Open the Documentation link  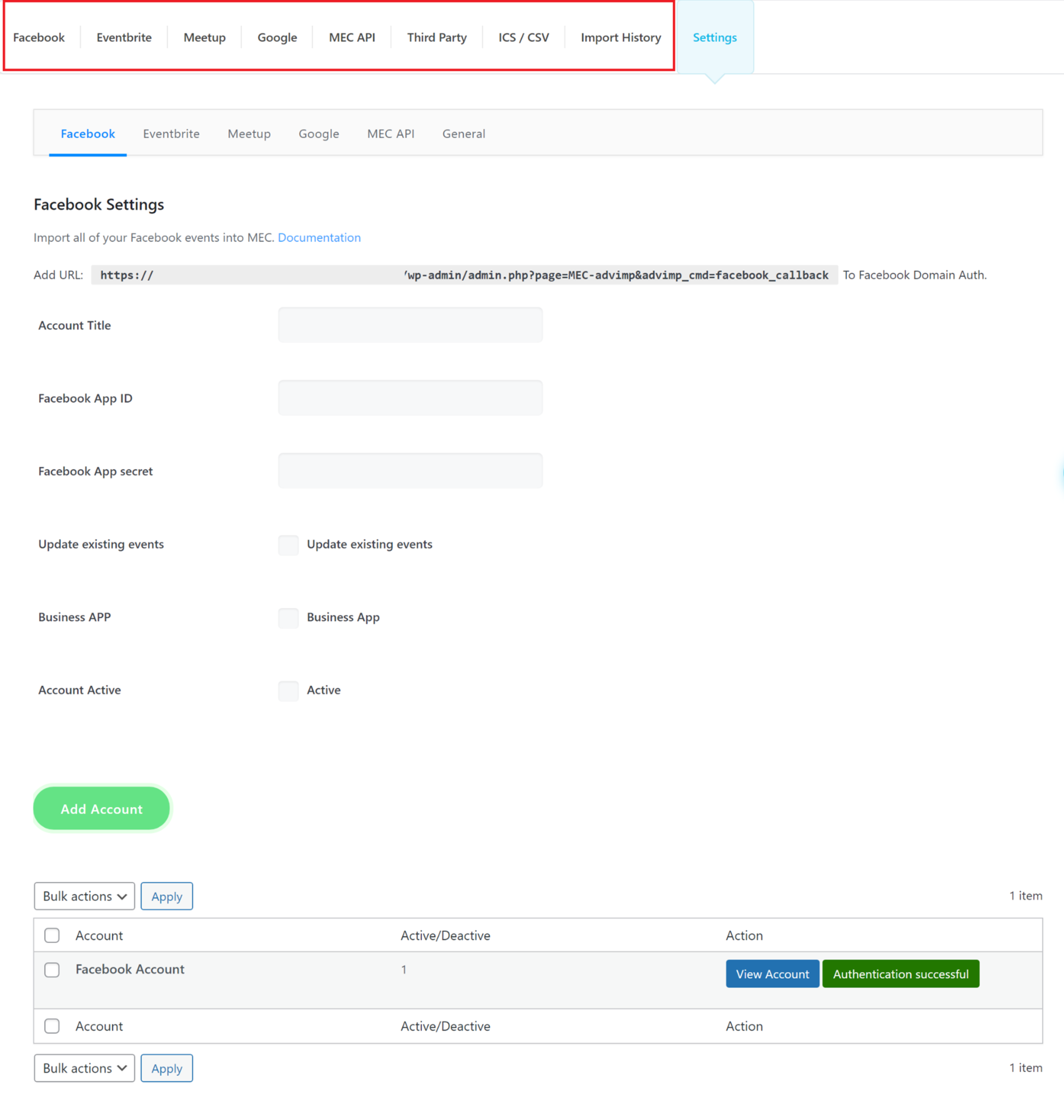pos(319,237)
